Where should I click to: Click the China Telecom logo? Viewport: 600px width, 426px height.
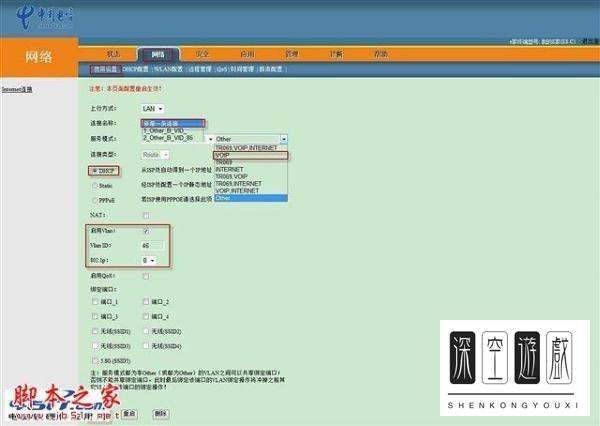pos(44,18)
